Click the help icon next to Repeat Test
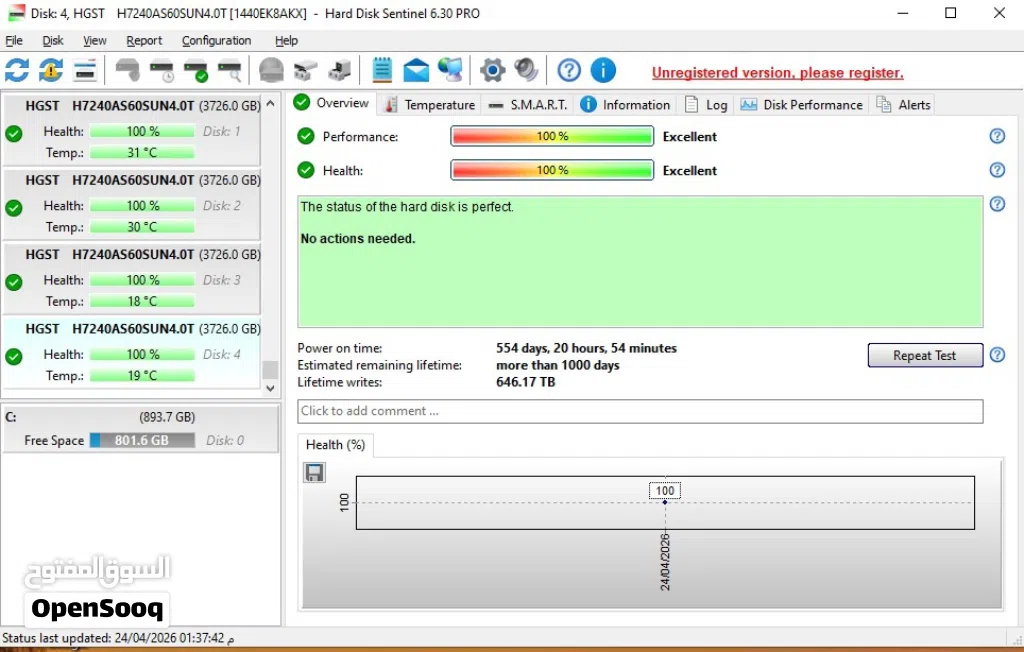Screen dimensions: 1024x652 tap(997, 355)
